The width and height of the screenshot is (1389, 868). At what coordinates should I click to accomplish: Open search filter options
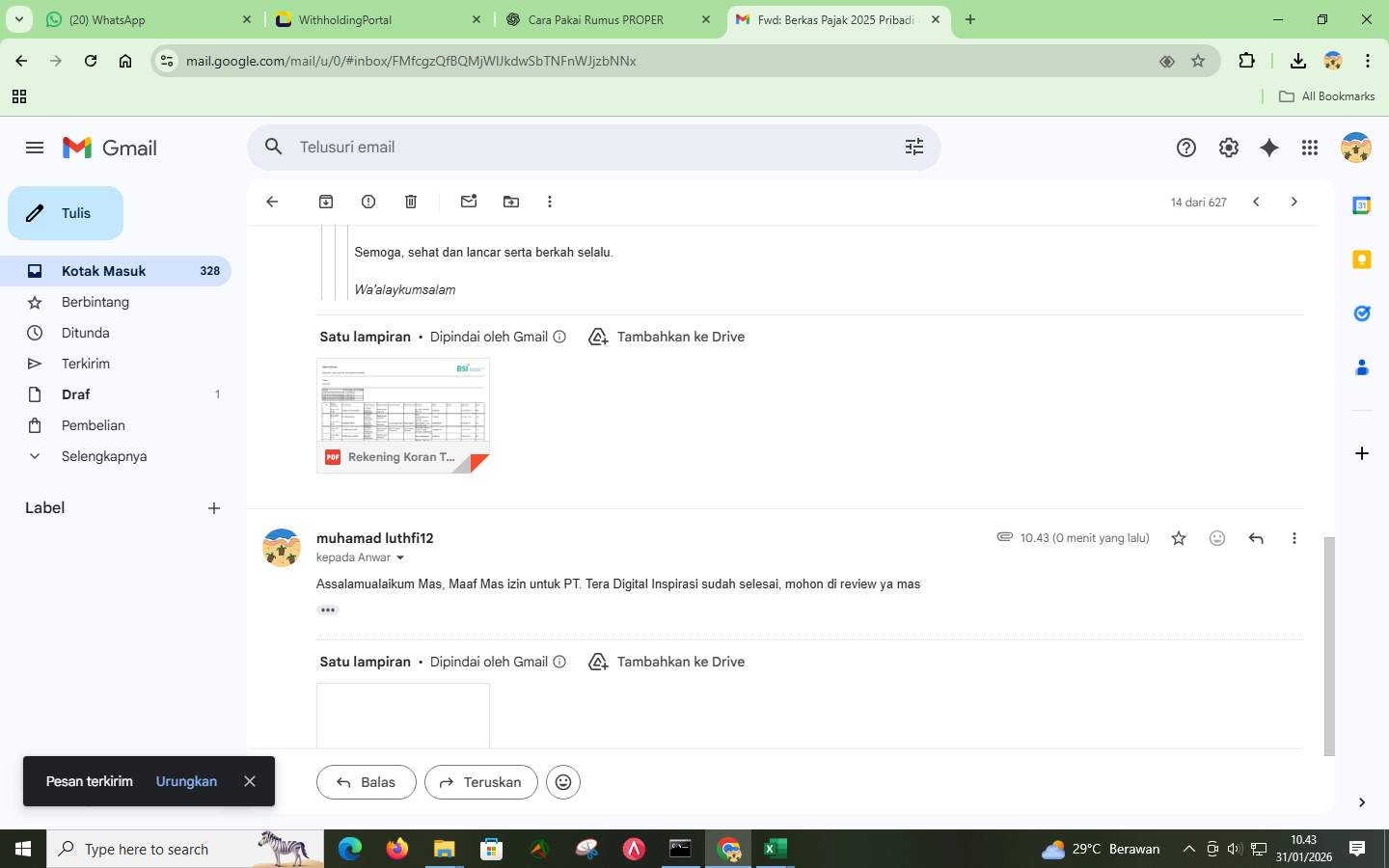coord(913,147)
